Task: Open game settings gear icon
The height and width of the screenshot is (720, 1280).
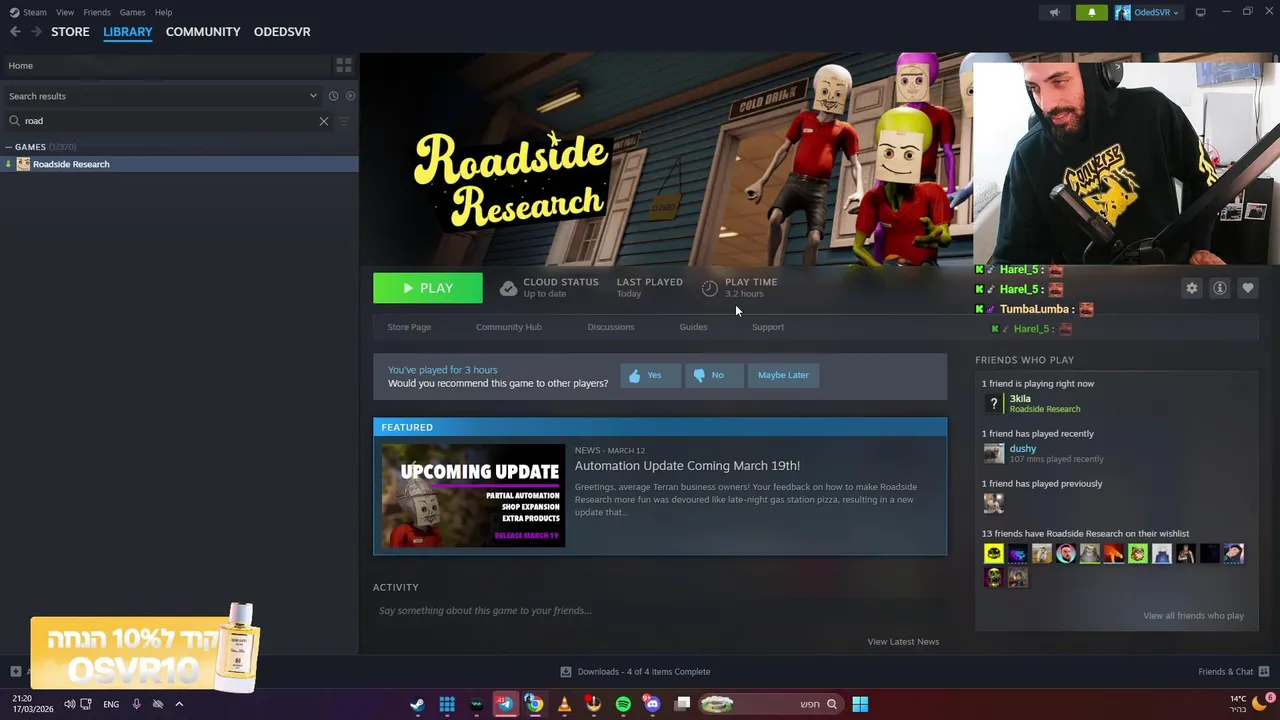Action: [x=1191, y=288]
